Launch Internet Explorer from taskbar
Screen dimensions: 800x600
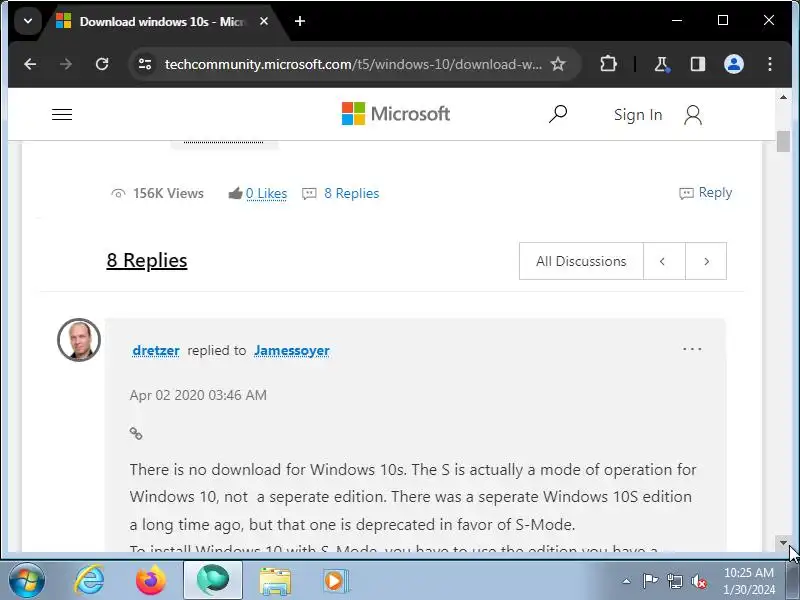[x=90, y=581]
